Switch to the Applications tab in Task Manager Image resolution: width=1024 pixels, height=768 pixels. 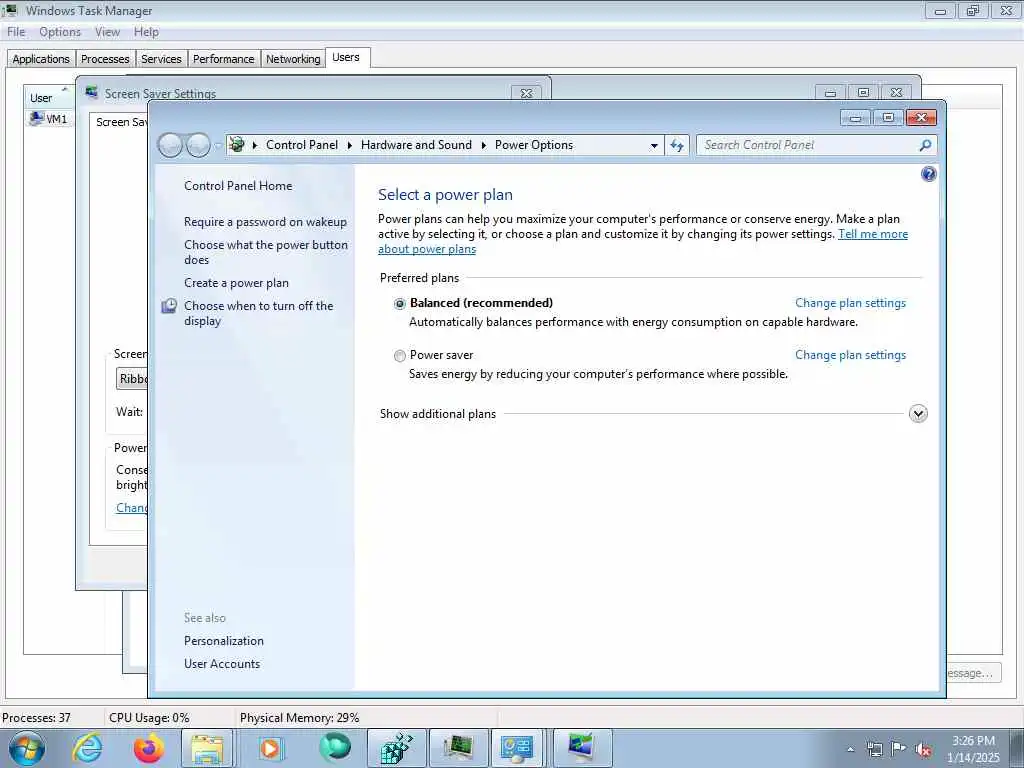(40, 59)
